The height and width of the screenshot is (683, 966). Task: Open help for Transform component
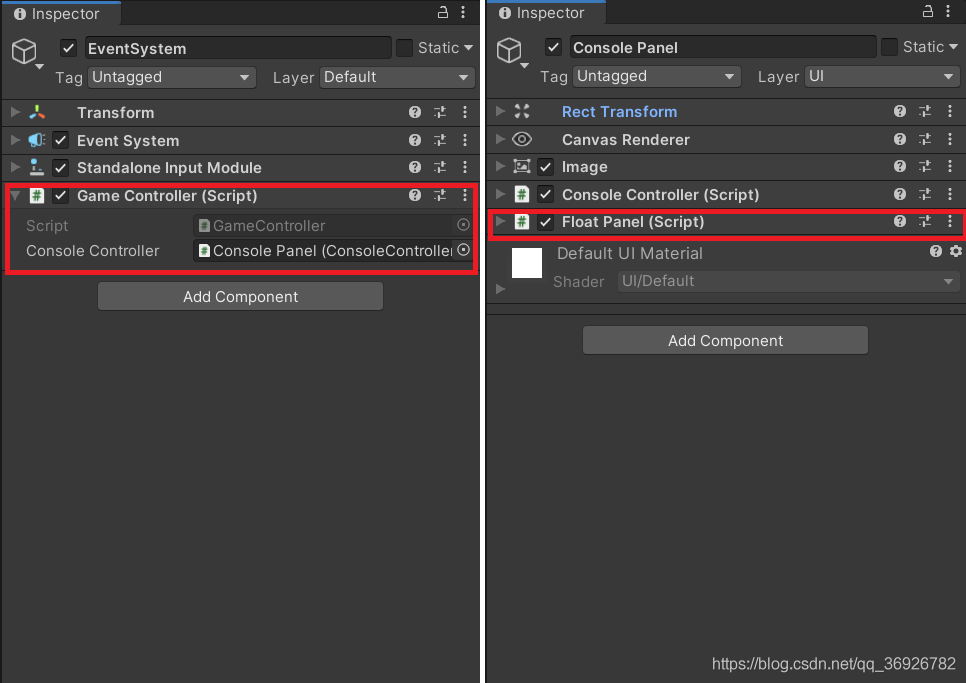click(x=415, y=112)
